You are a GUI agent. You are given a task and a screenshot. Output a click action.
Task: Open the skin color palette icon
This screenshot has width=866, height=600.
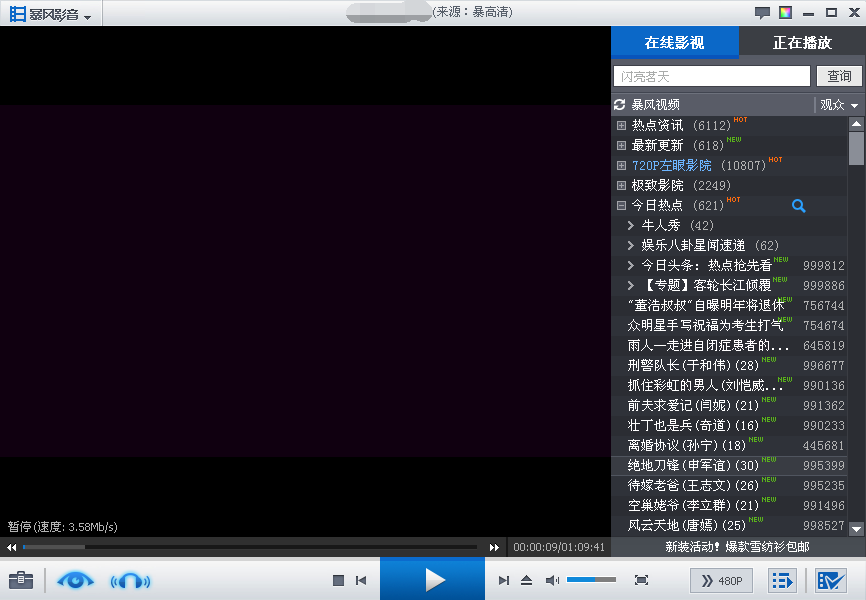pyautogui.click(x=785, y=12)
